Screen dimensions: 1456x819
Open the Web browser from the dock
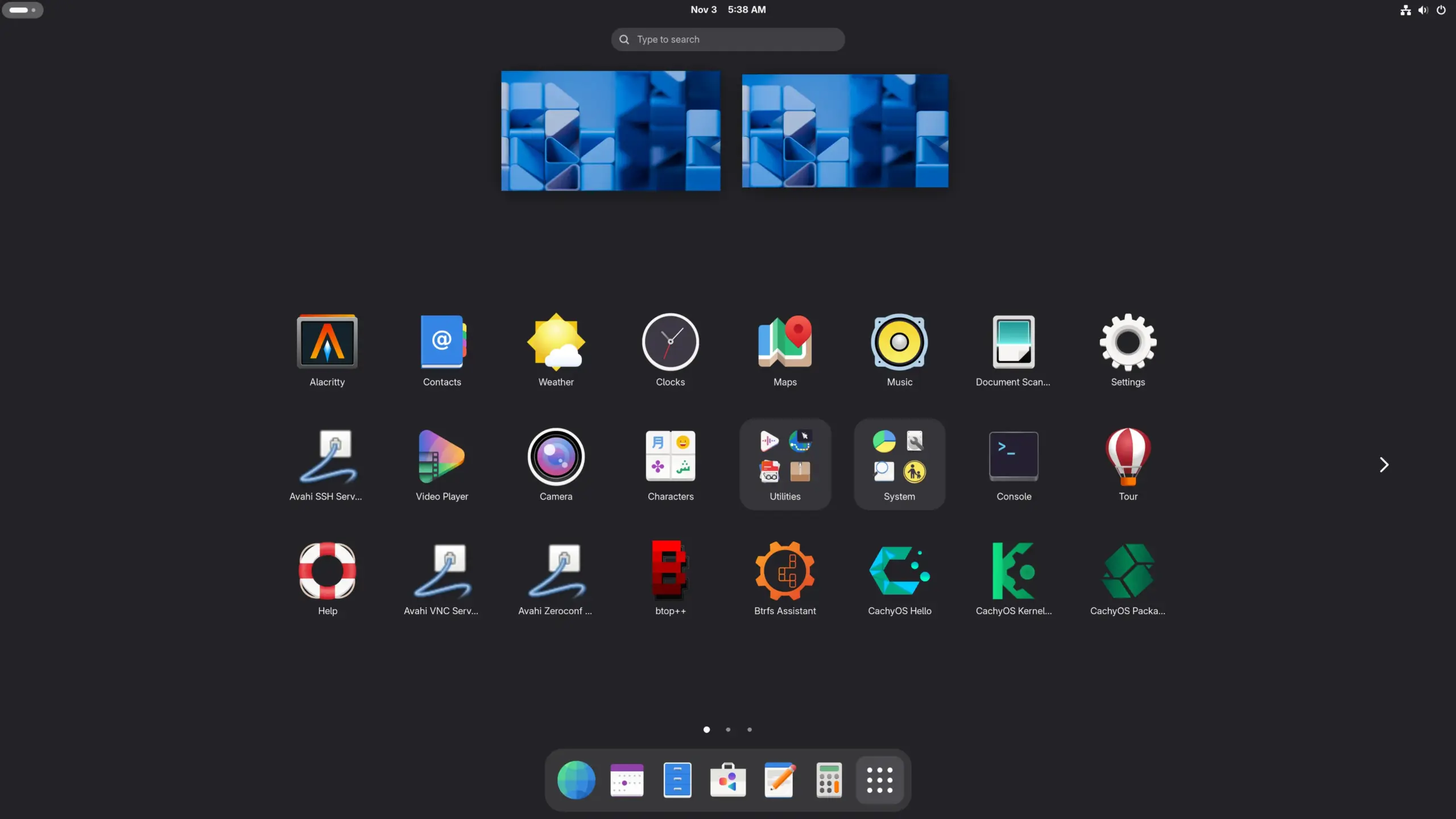point(575,780)
